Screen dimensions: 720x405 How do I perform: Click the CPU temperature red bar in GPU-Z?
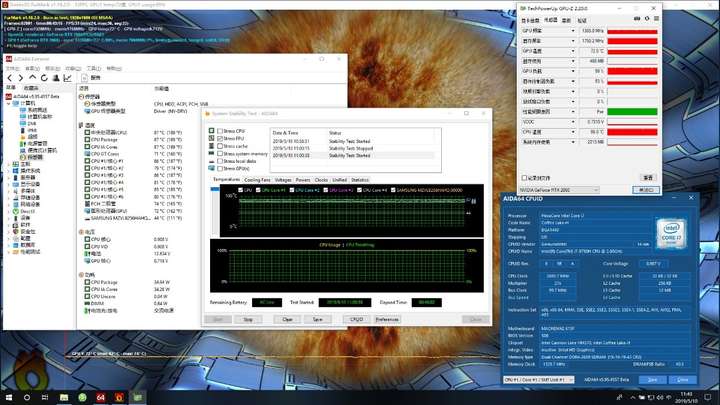(632, 132)
